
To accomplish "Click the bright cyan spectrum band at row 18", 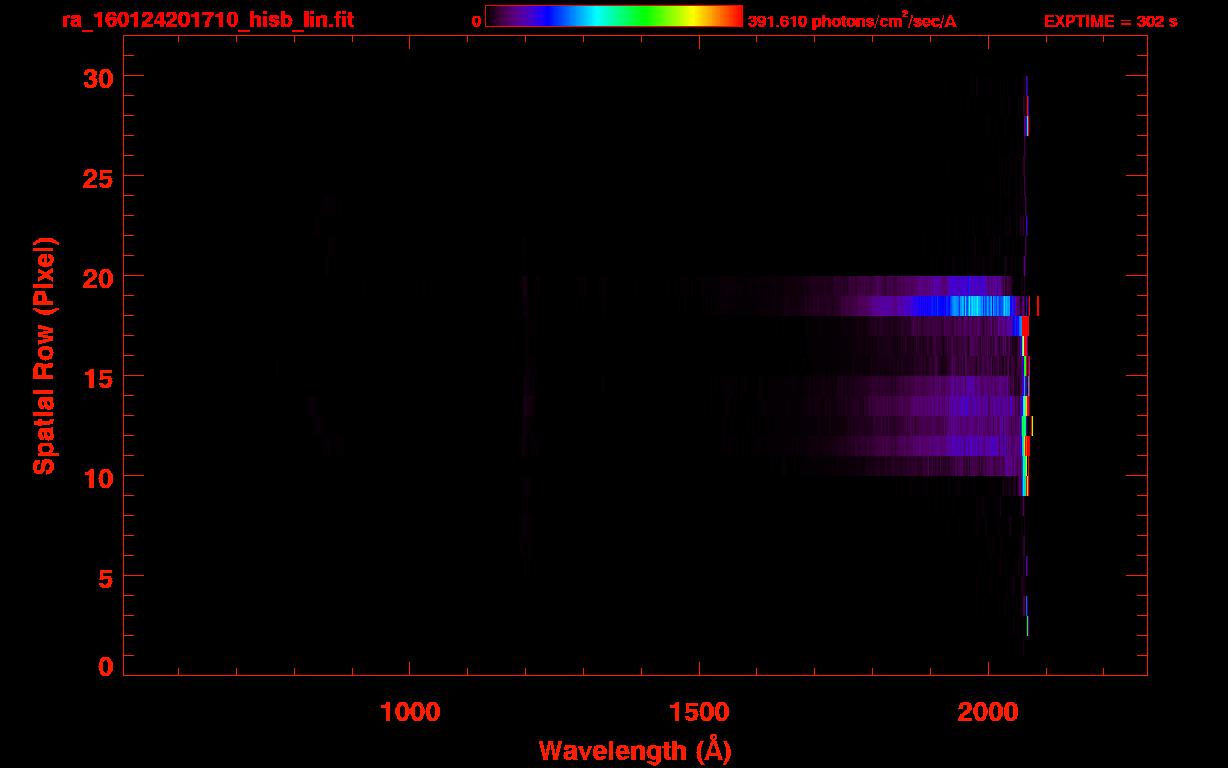I will pyautogui.click(x=980, y=306).
